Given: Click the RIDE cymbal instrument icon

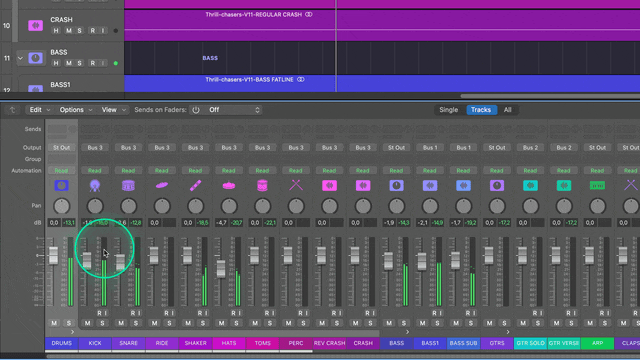Looking at the screenshot, I should pyautogui.click(x=162, y=185).
